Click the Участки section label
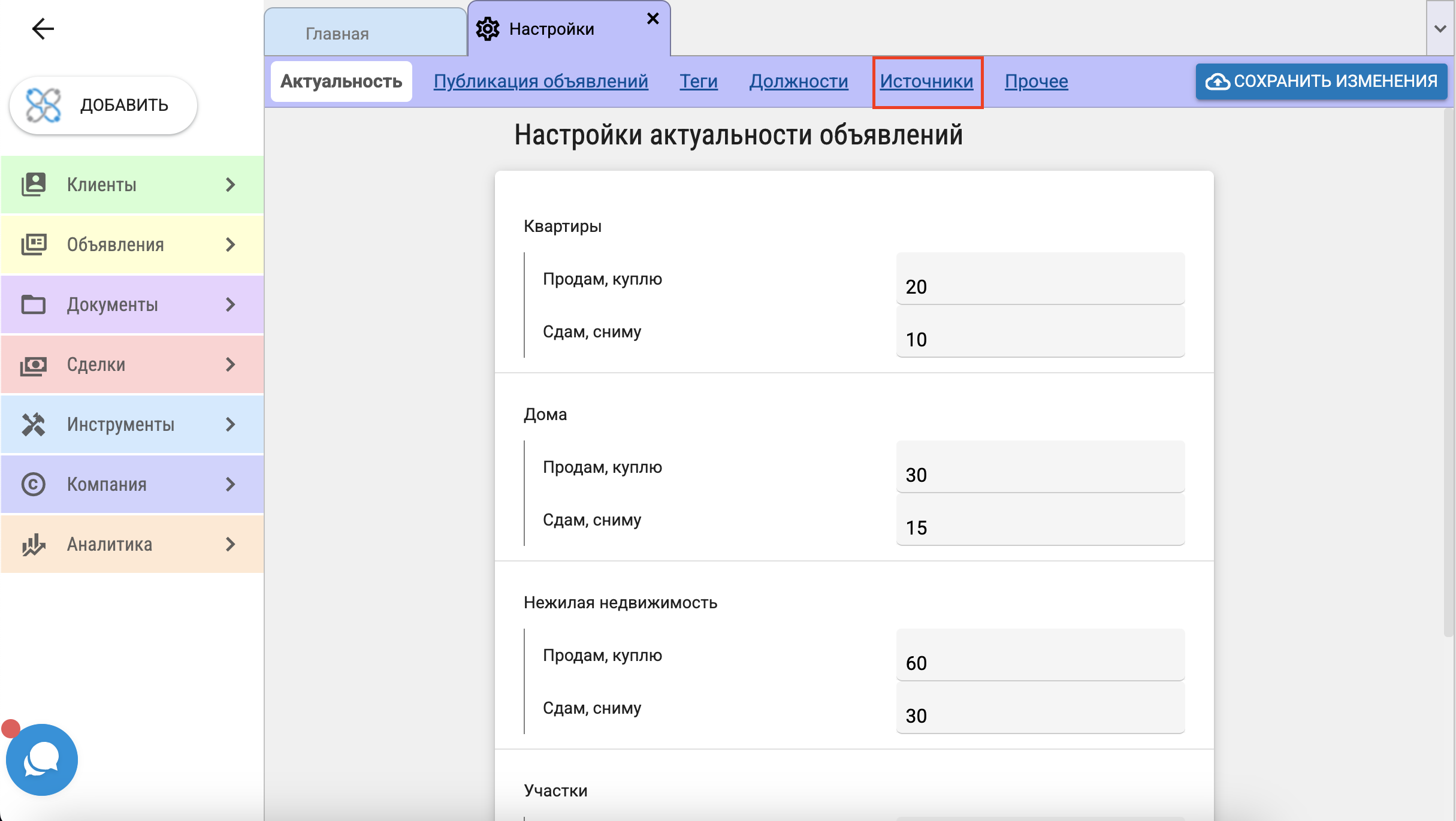 point(555,790)
